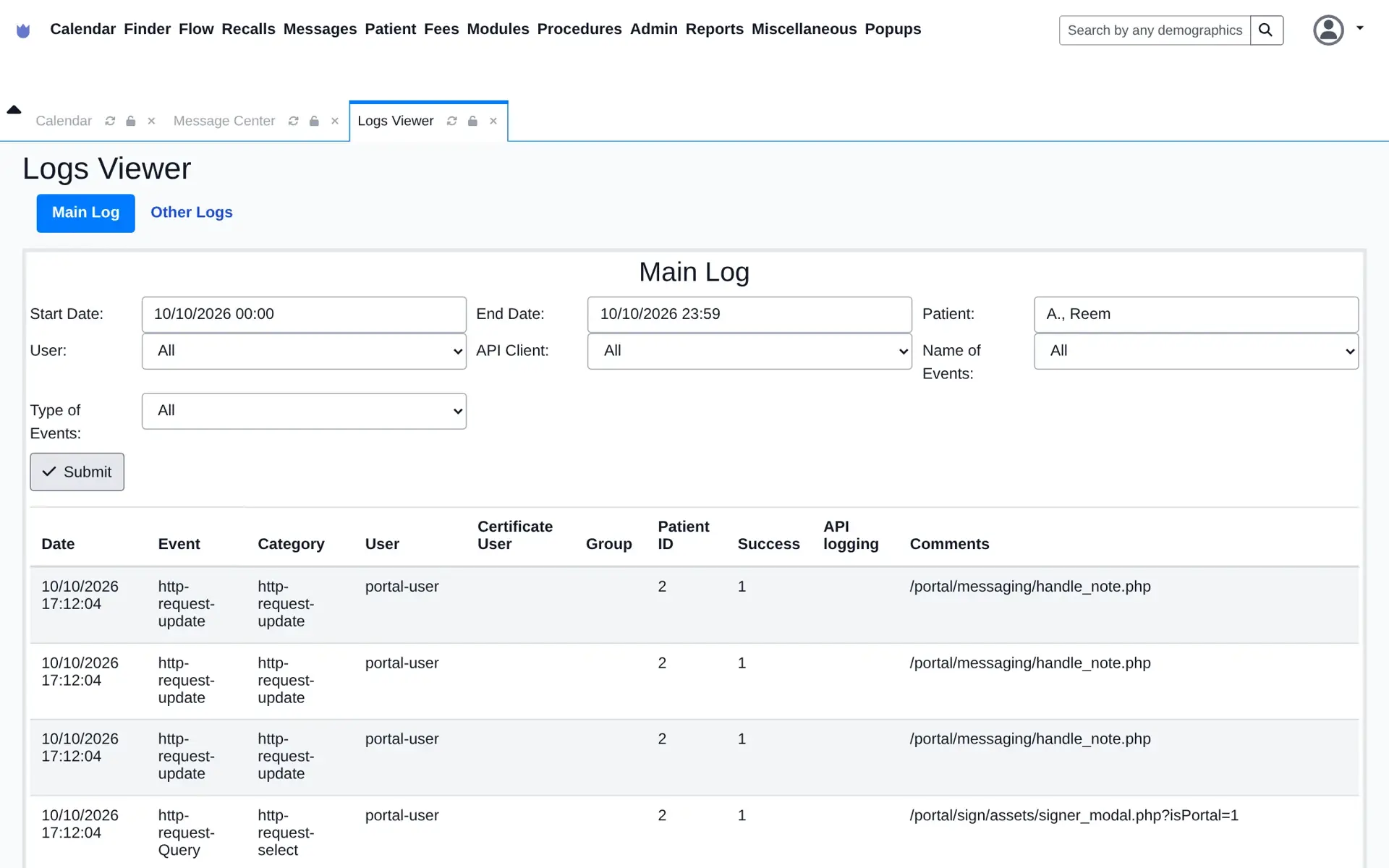
Task: Toggle the lock on Logs Viewer tab
Action: pyautogui.click(x=472, y=121)
